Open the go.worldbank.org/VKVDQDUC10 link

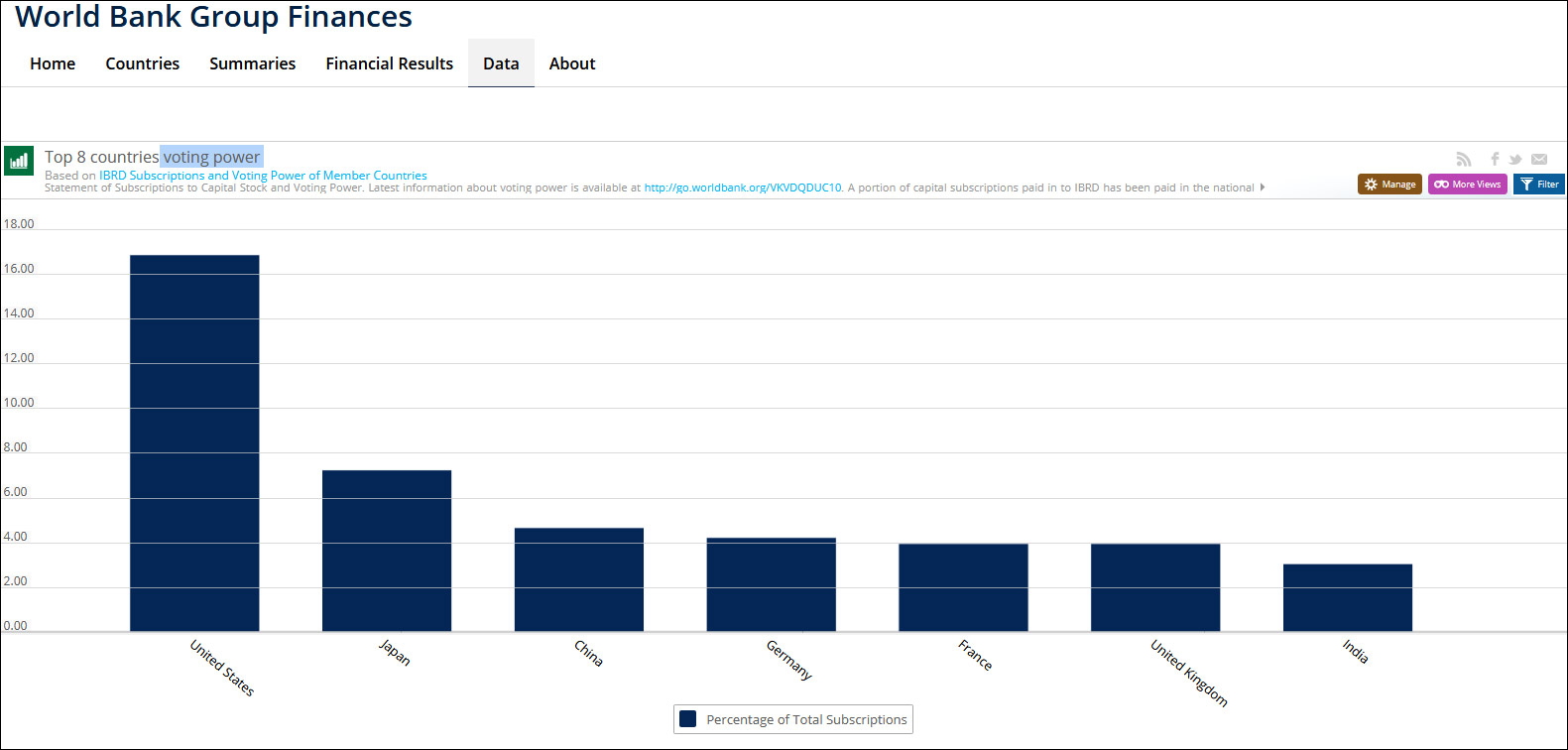(743, 187)
